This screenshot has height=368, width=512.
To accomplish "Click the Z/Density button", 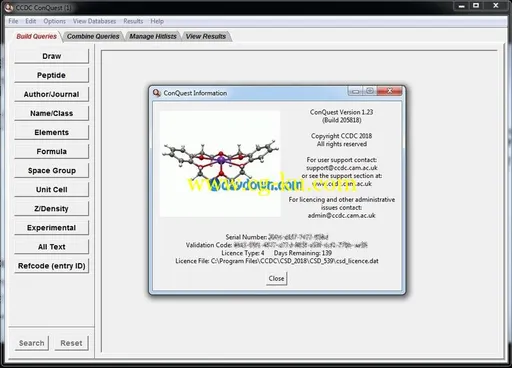I will click(52, 209).
